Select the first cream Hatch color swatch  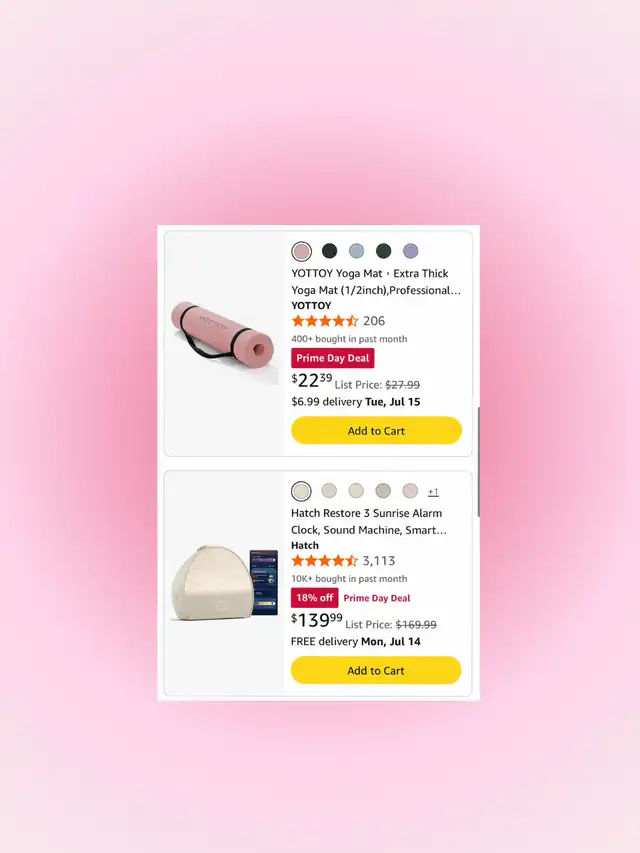(301, 491)
